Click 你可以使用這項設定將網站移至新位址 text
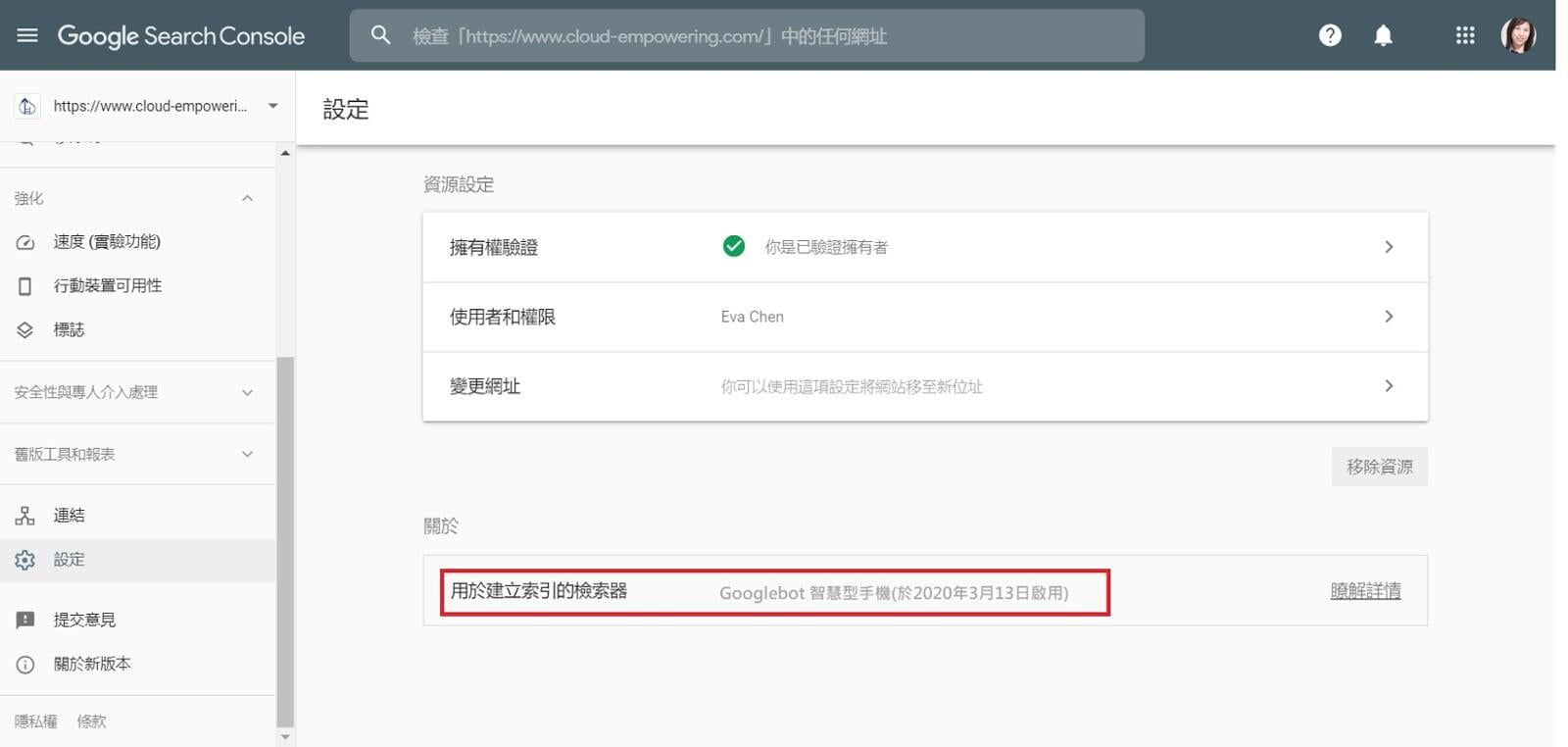The width and height of the screenshot is (1568, 747). pos(852,387)
